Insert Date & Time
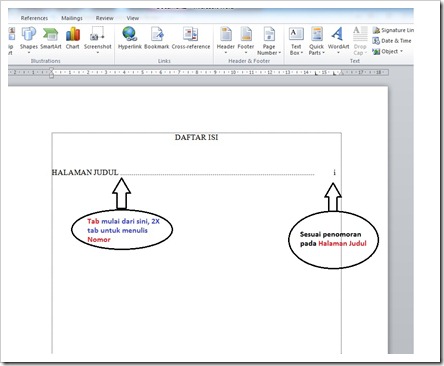The height and width of the screenshot is (366, 444). coord(392,41)
